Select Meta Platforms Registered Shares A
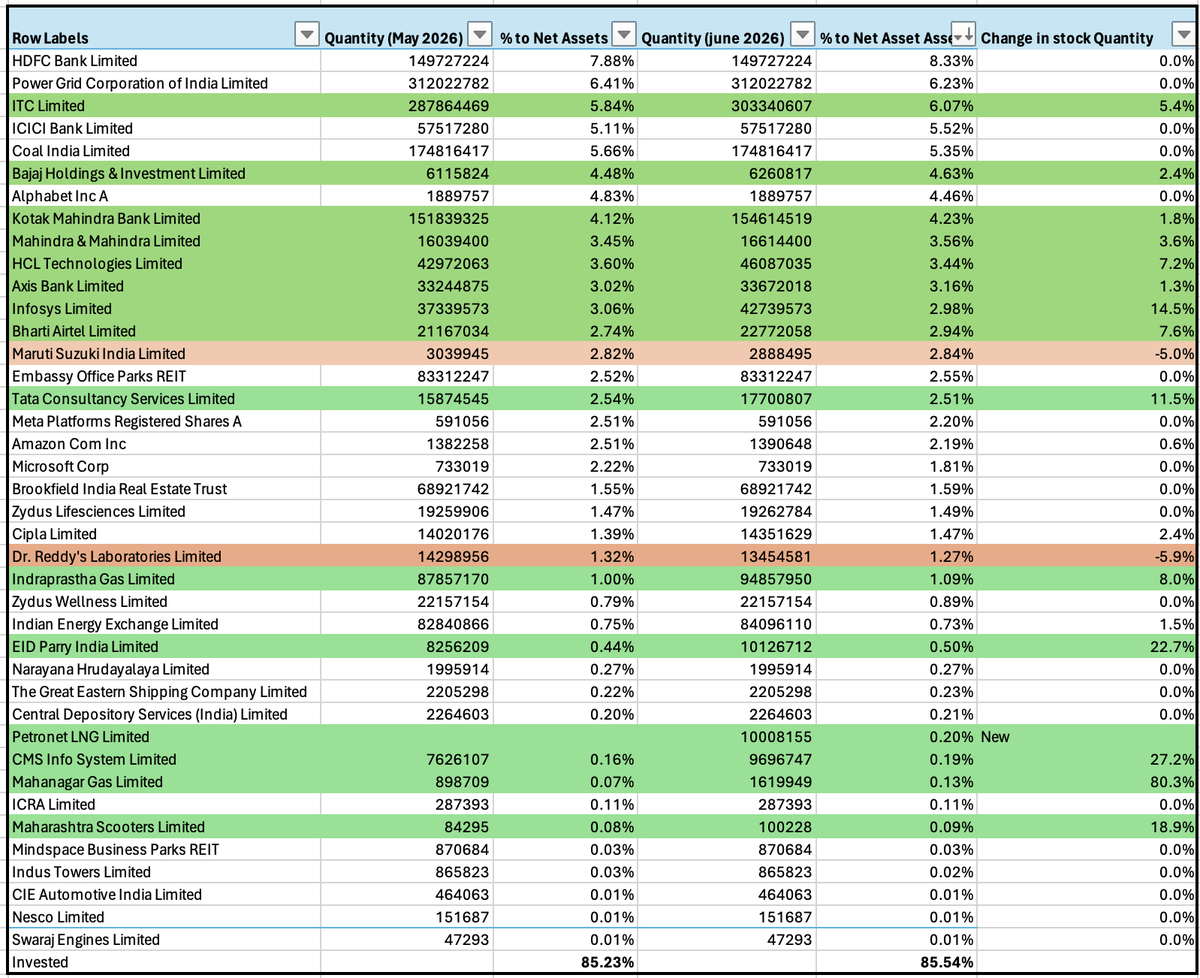 pyautogui.click(x=163, y=421)
